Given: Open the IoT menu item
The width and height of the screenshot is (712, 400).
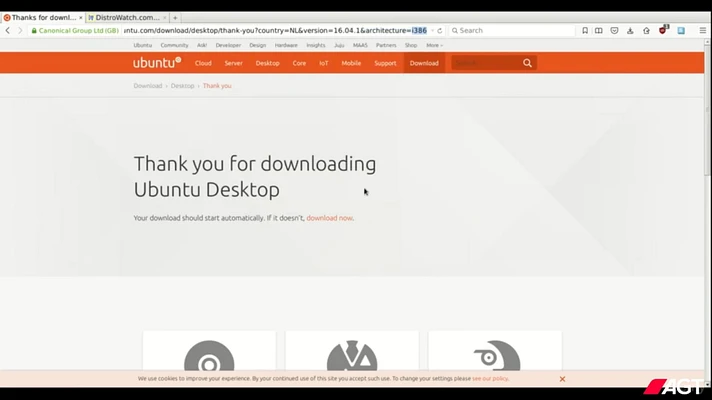Looking at the screenshot, I should [324, 63].
